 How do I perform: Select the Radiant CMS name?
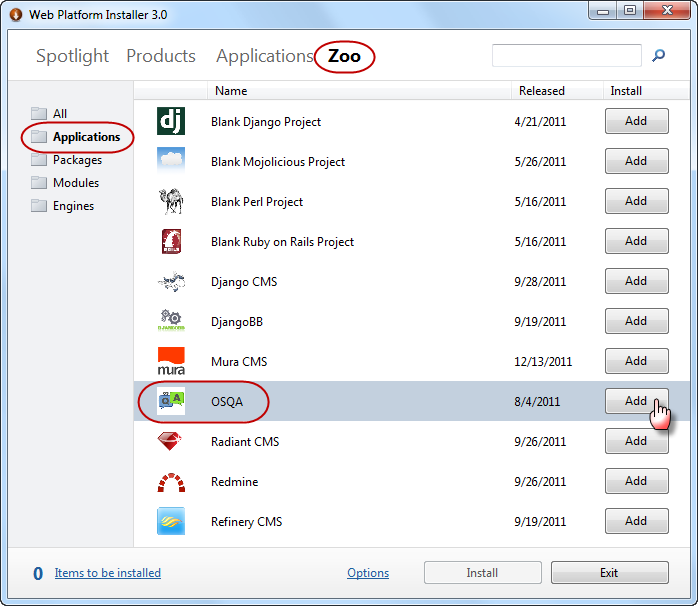(x=245, y=442)
